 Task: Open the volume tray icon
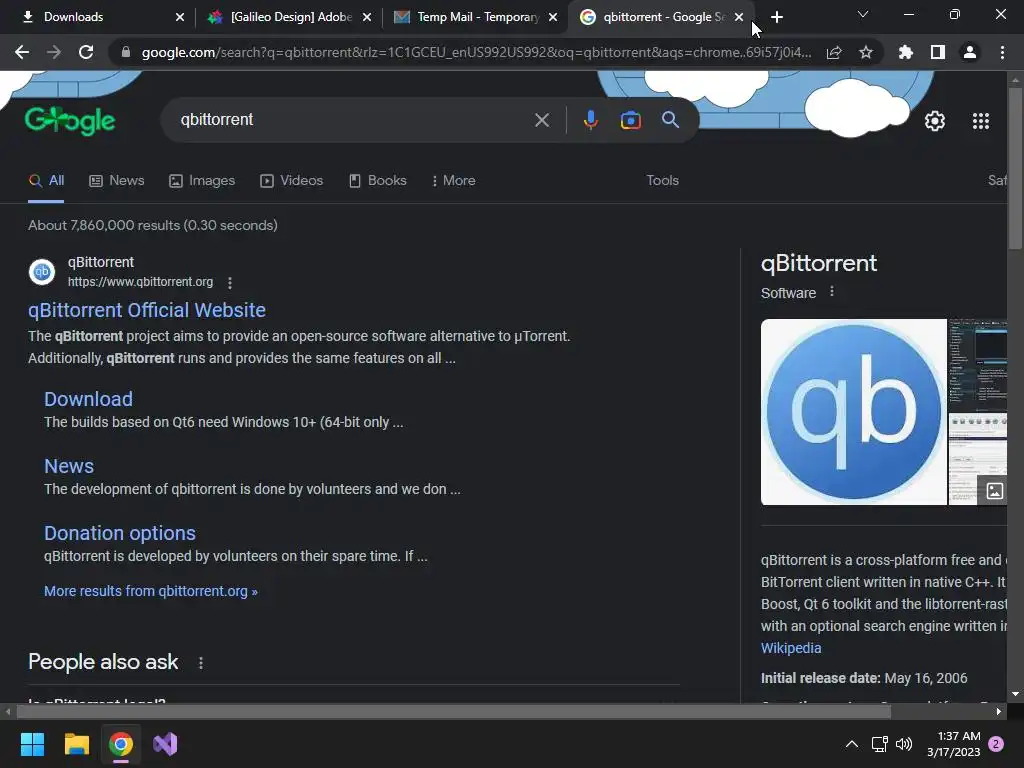click(x=904, y=744)
